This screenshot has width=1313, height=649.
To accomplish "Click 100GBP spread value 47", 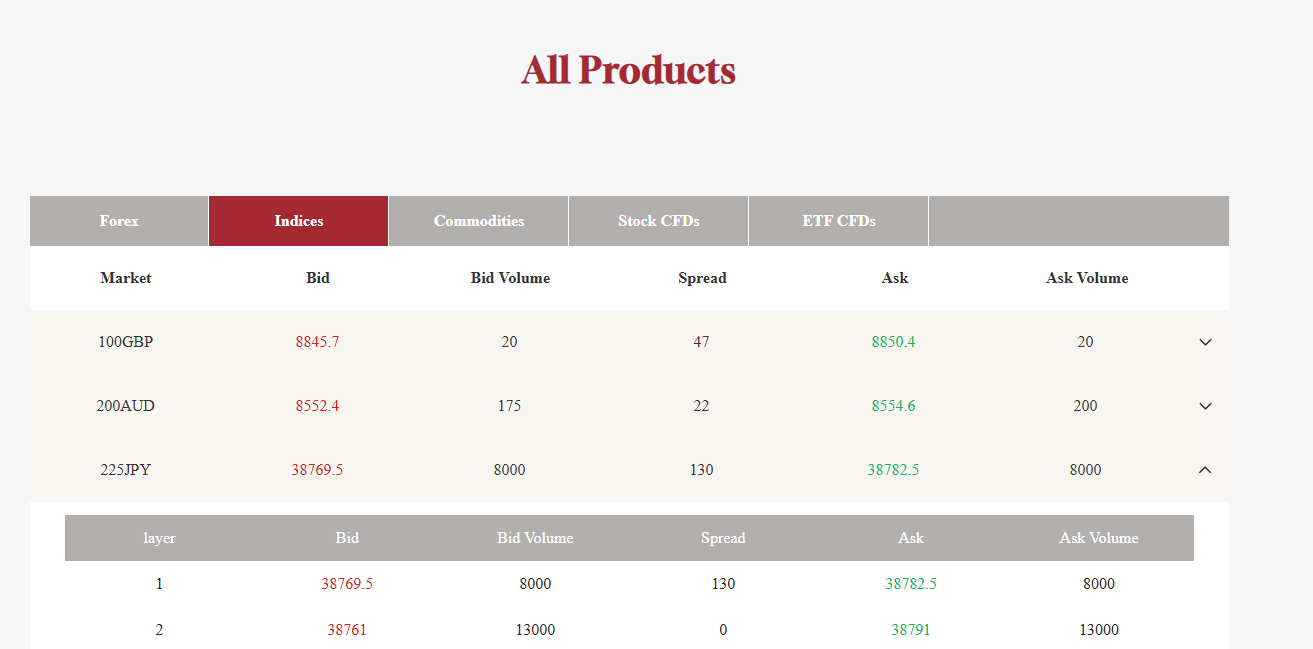I will tap(701, 342).
